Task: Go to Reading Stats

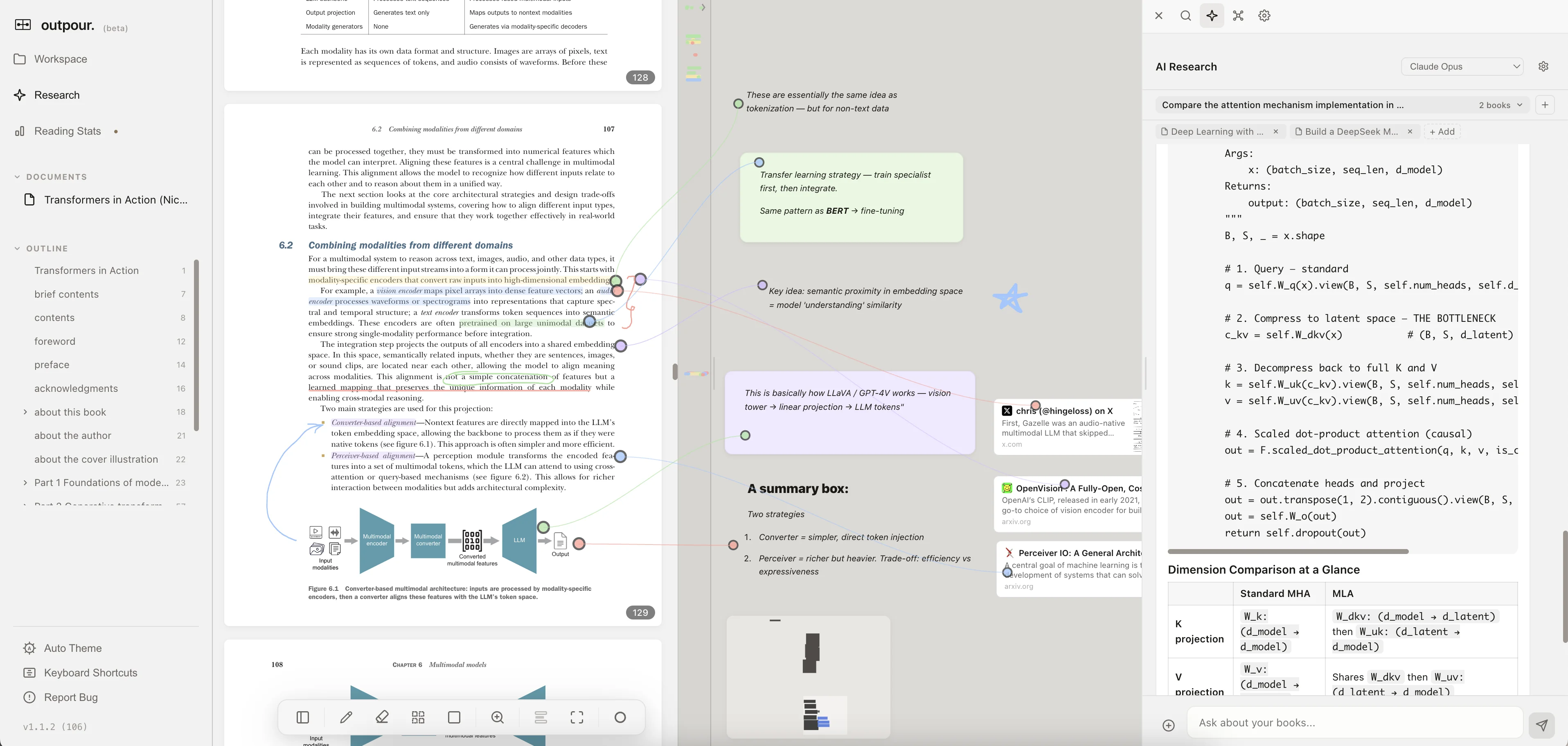Action: (x=67, y=131)
